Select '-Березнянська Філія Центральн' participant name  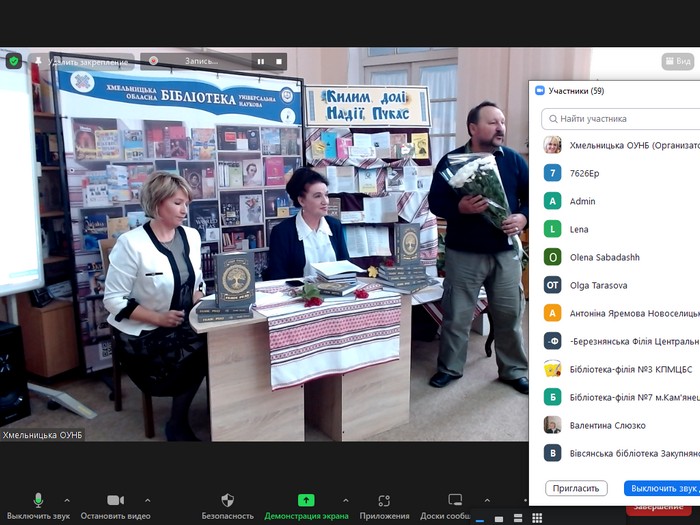click(x=635, y=342)
